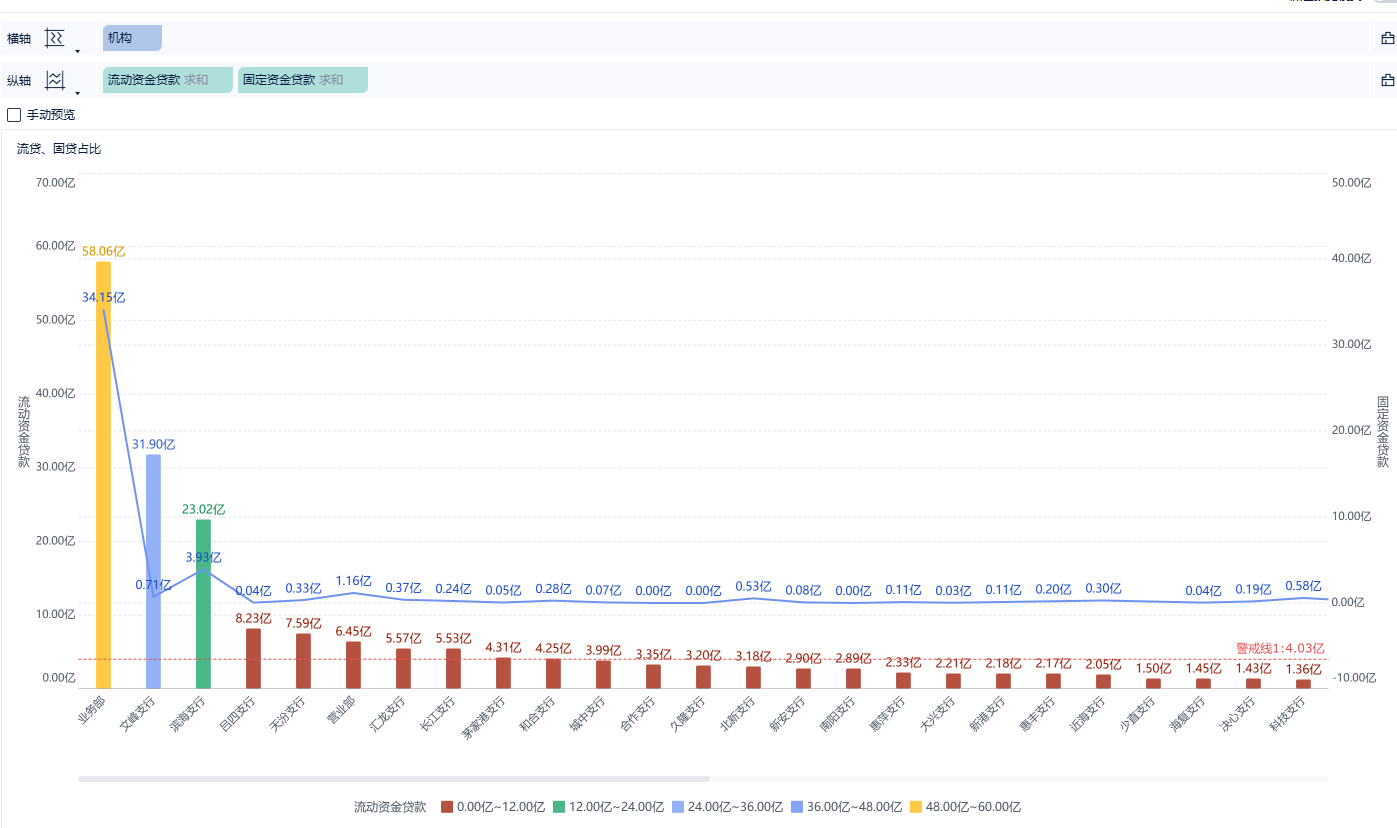Click the 纵轴 chart type icon
The width and height of the screenshot is (1397, 828).
coord(55,81)
